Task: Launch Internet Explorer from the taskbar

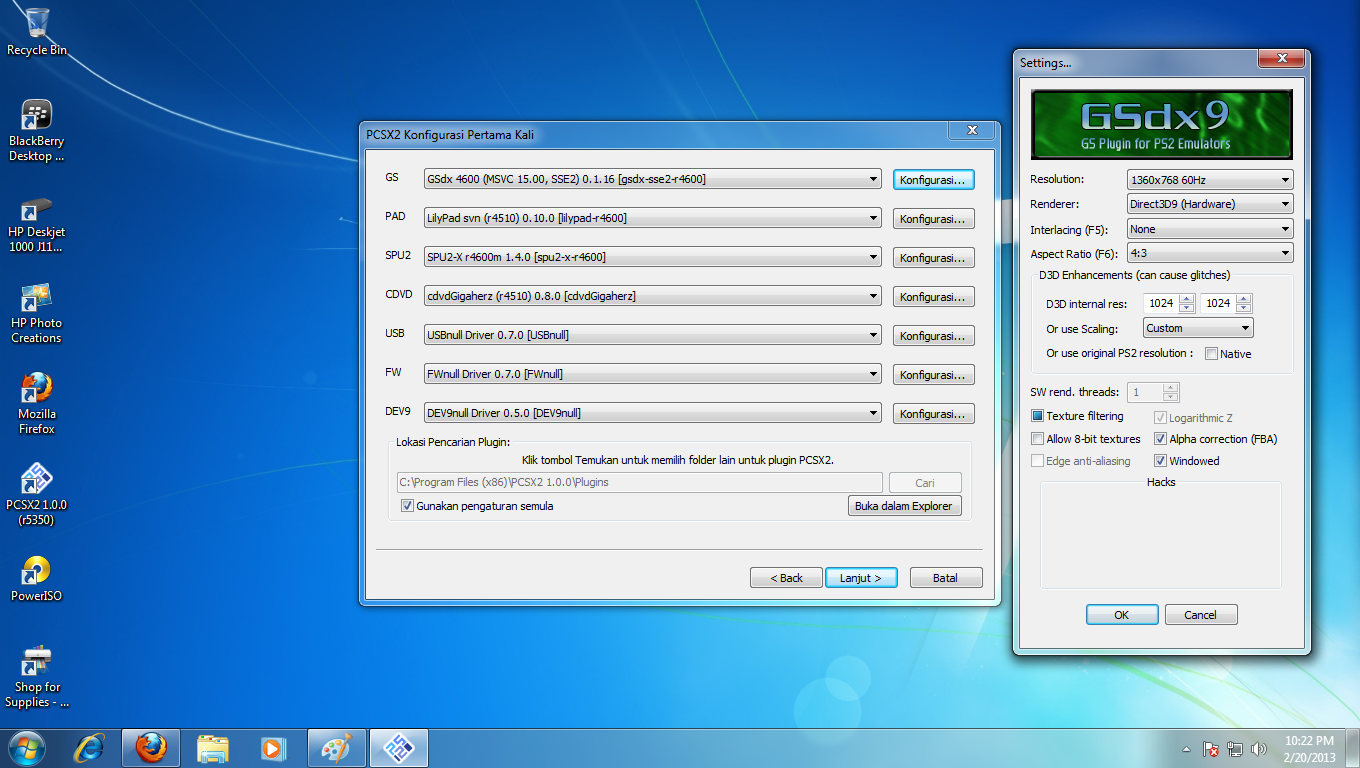Action: pyautogui.click(x=90, y=748)
